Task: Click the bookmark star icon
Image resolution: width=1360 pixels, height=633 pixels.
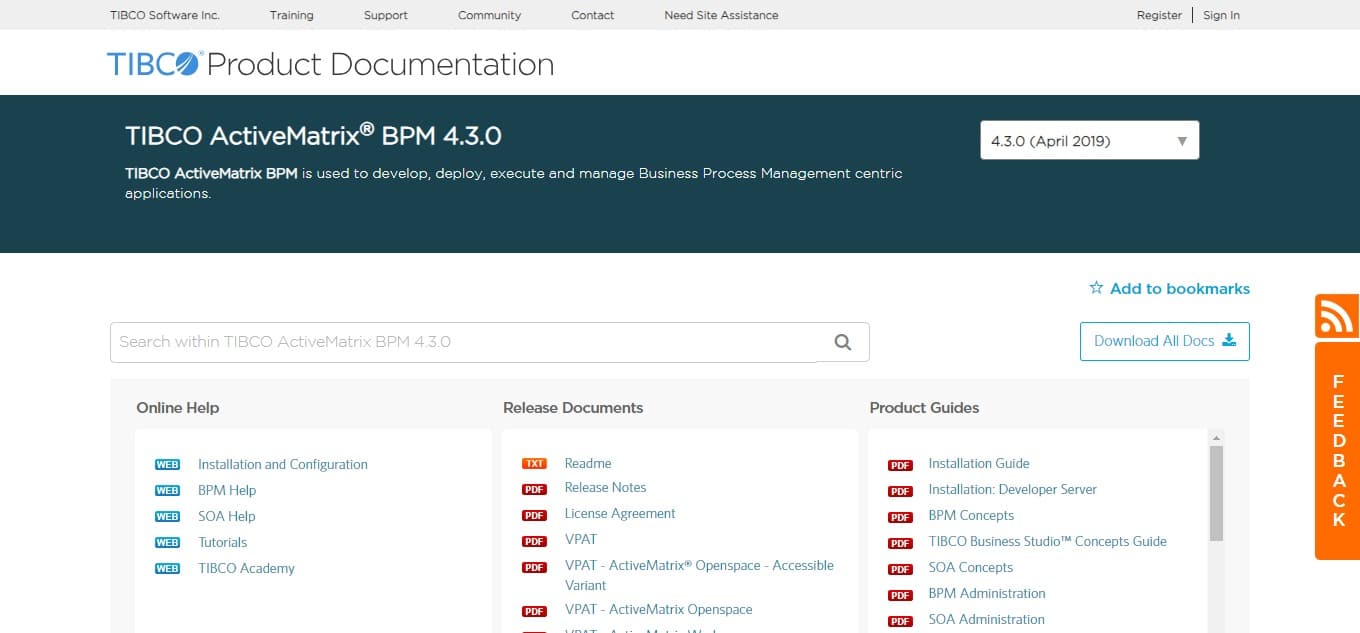Action: [x=1096, y=288]
